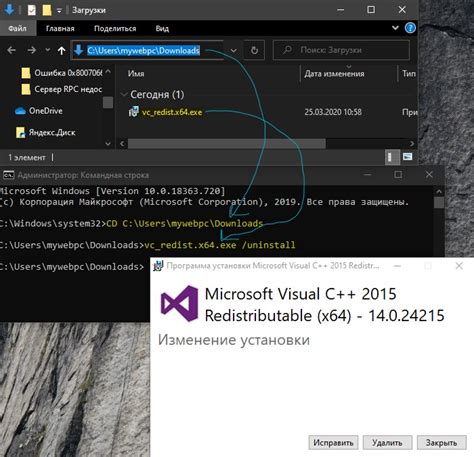The width and height of the screenshot is (474, 457).
Task: Open the Файл menu in Explorer
Action: pyautogui.click(x=17, y=29)
